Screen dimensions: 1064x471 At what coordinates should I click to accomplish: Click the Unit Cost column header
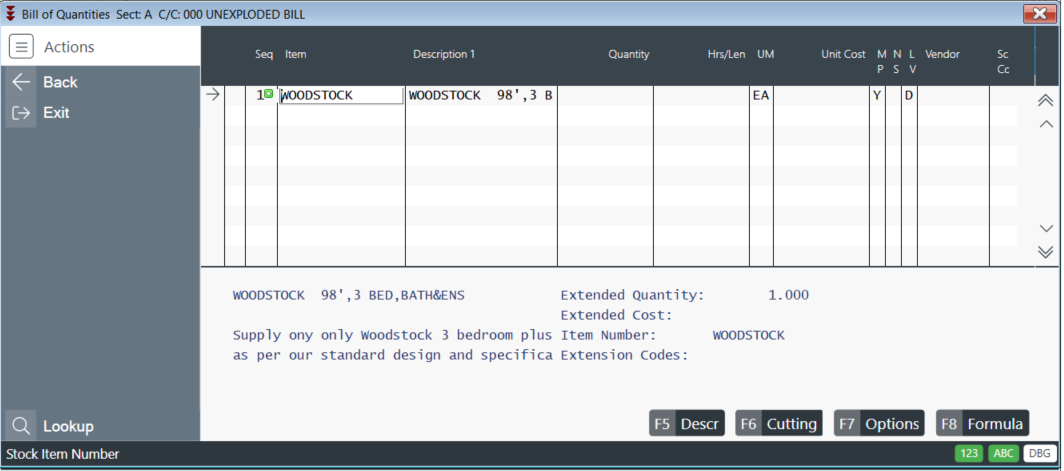tap(843, 54)
